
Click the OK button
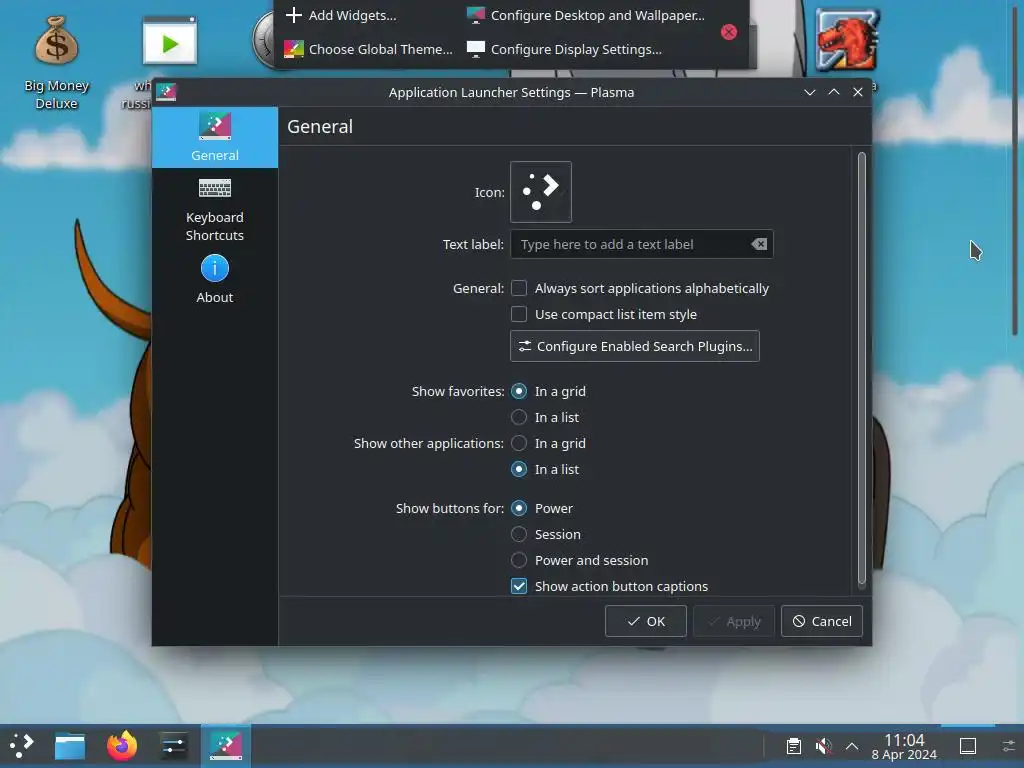coord(645,621)
